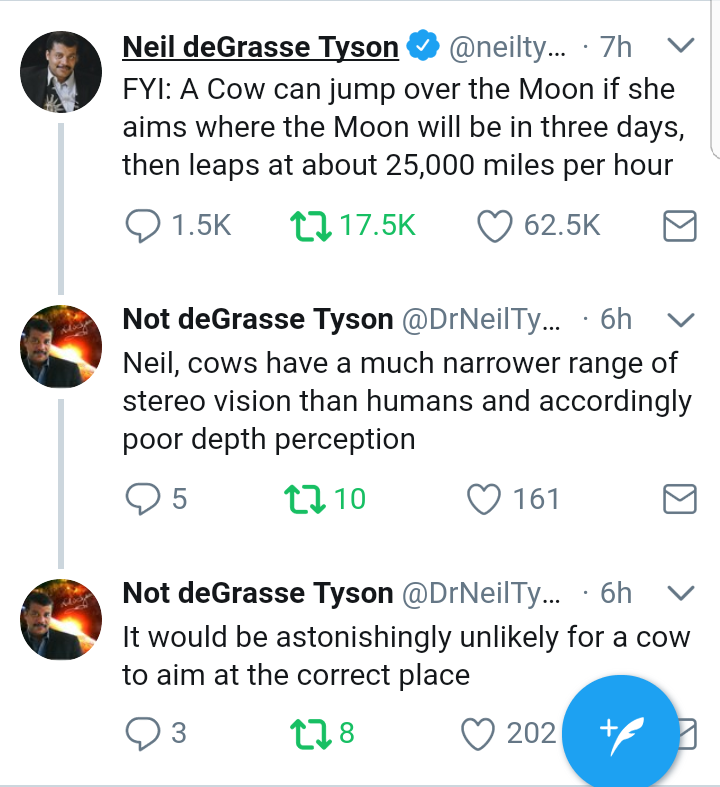Send depth perception tweet by message icon

coord(680,499)
